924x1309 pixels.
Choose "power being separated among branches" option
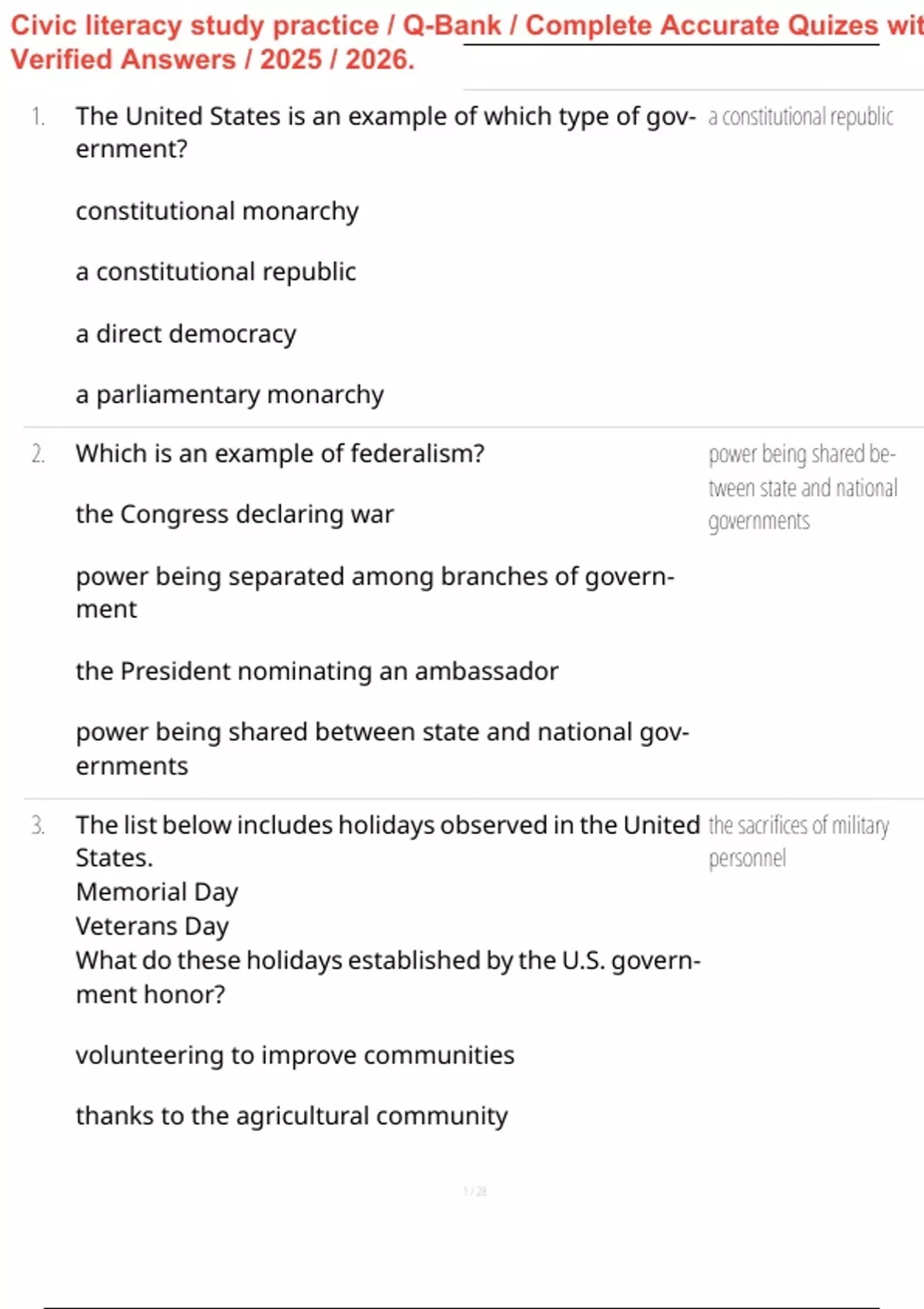(375, 592)
